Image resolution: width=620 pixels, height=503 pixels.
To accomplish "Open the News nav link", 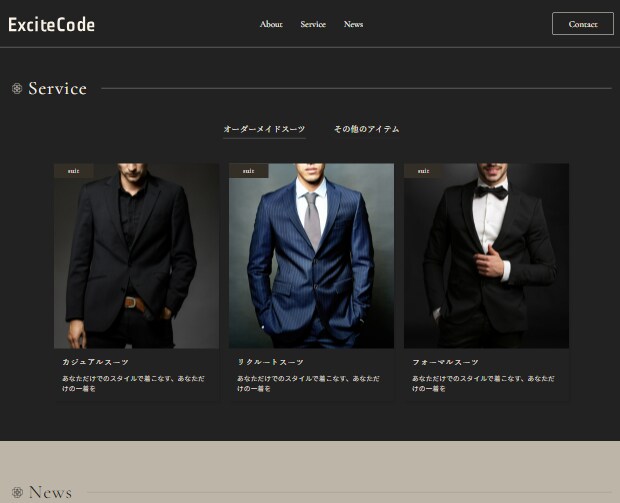I will (x=353, y=24).
